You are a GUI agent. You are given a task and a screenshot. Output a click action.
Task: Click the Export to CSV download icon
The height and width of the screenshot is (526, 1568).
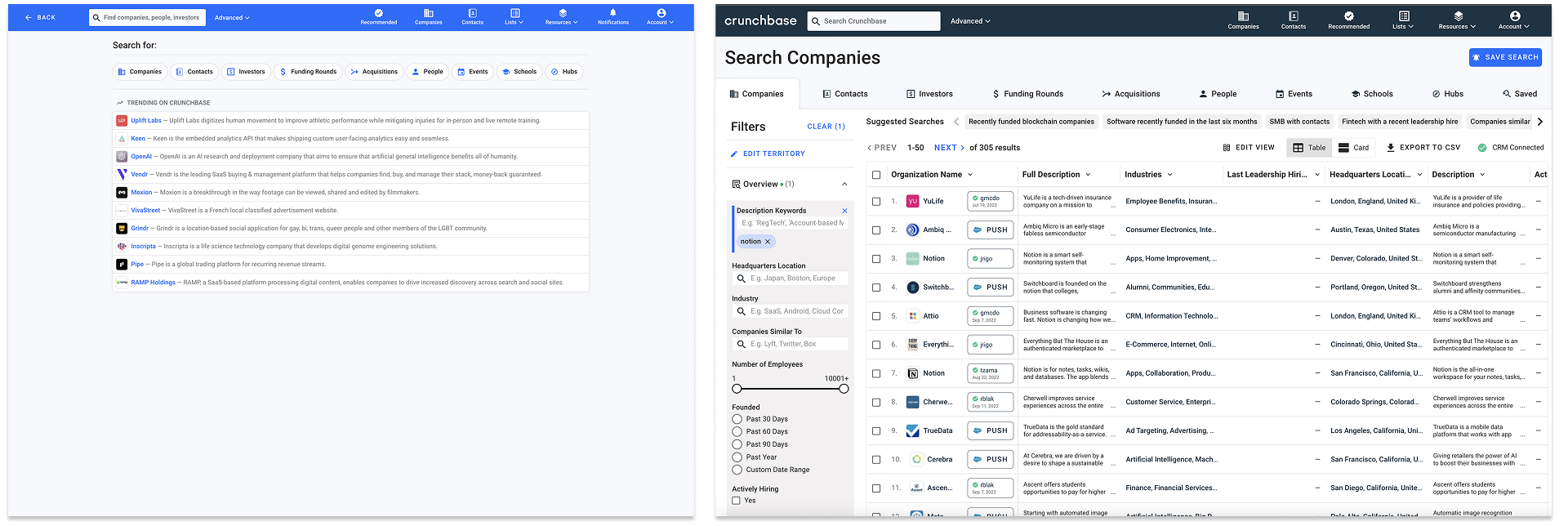tap(1391, 148)
